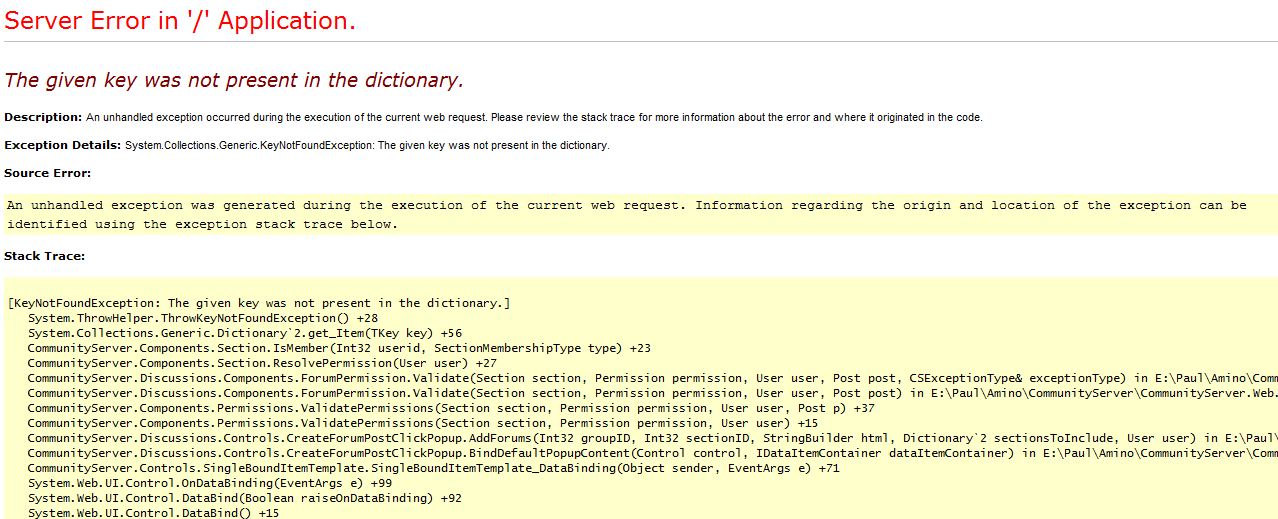Screen dimensions: 1278x519
Task: Click the 'Source Error:' label
Action: (x=47, y=173)
